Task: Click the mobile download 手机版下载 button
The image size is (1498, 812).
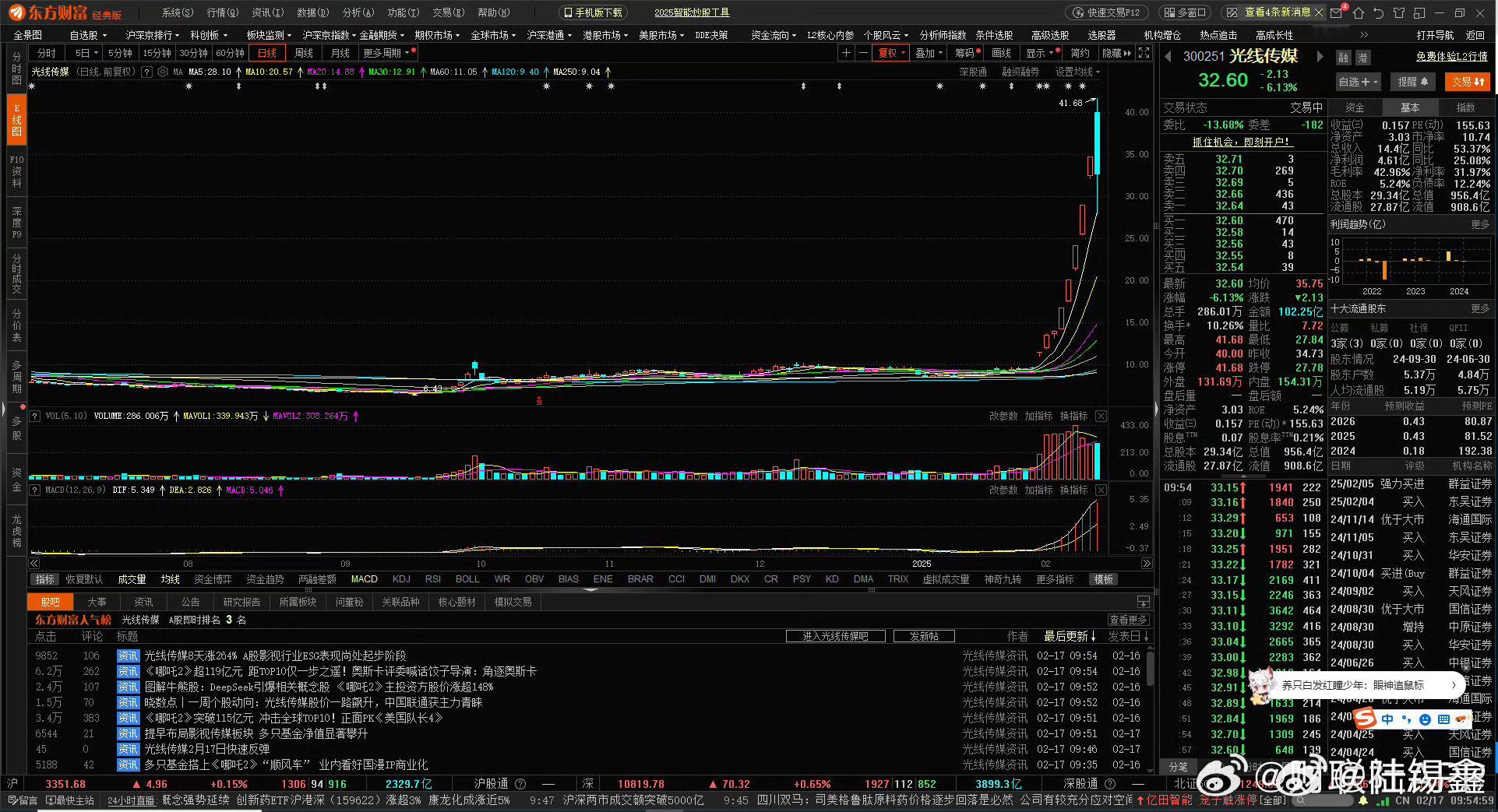Action: tap(594, 12)
